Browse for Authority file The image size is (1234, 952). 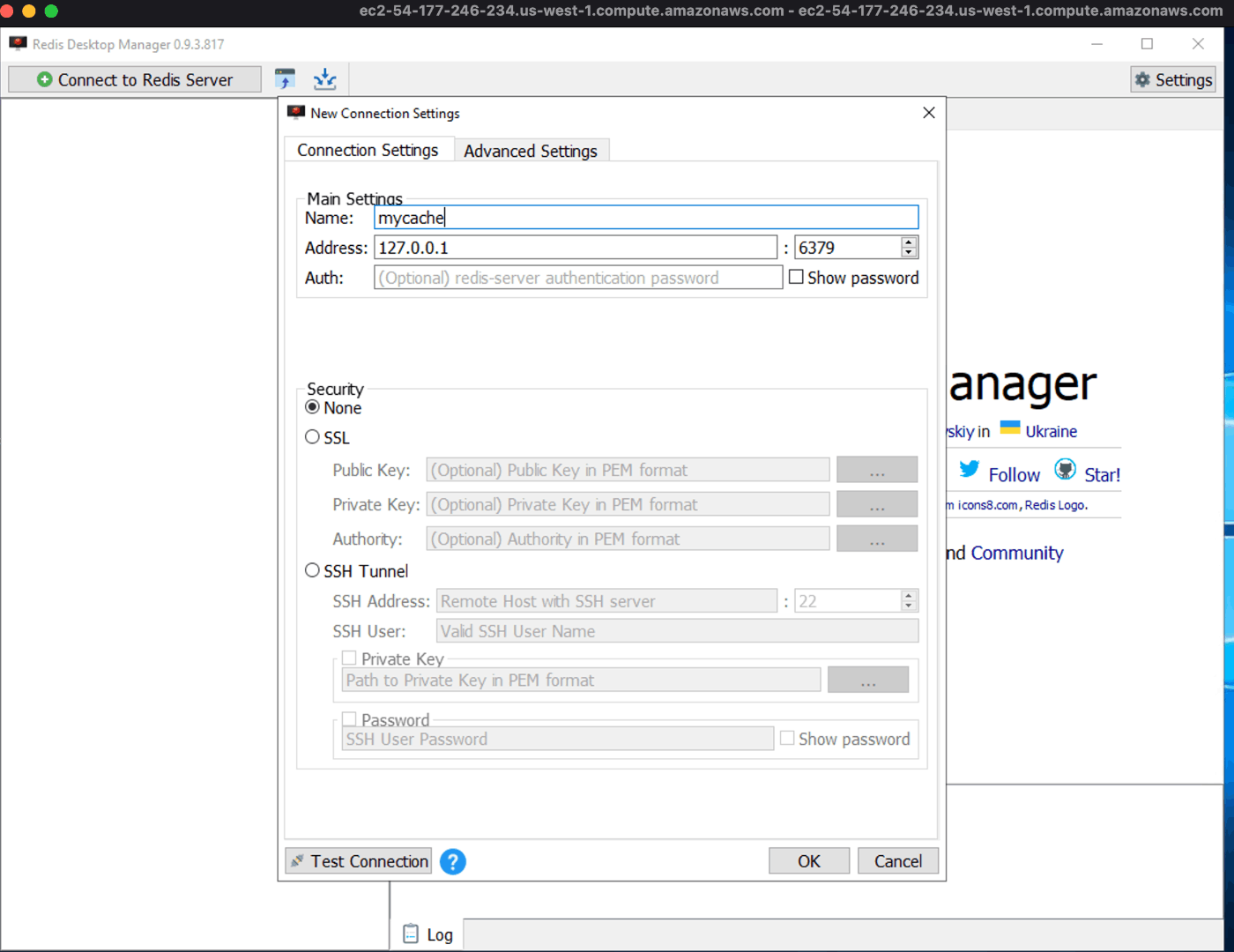(x=877, y=539)
